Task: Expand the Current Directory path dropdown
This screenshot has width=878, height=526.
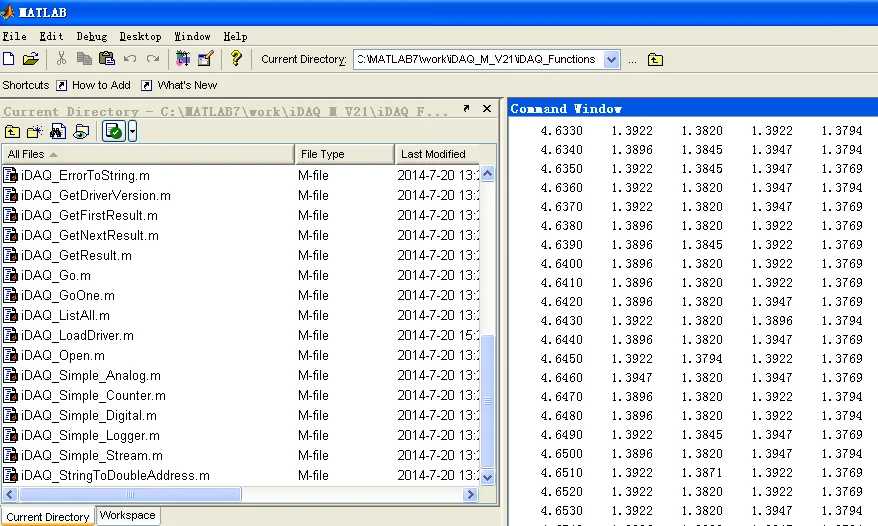Action: 611,59
